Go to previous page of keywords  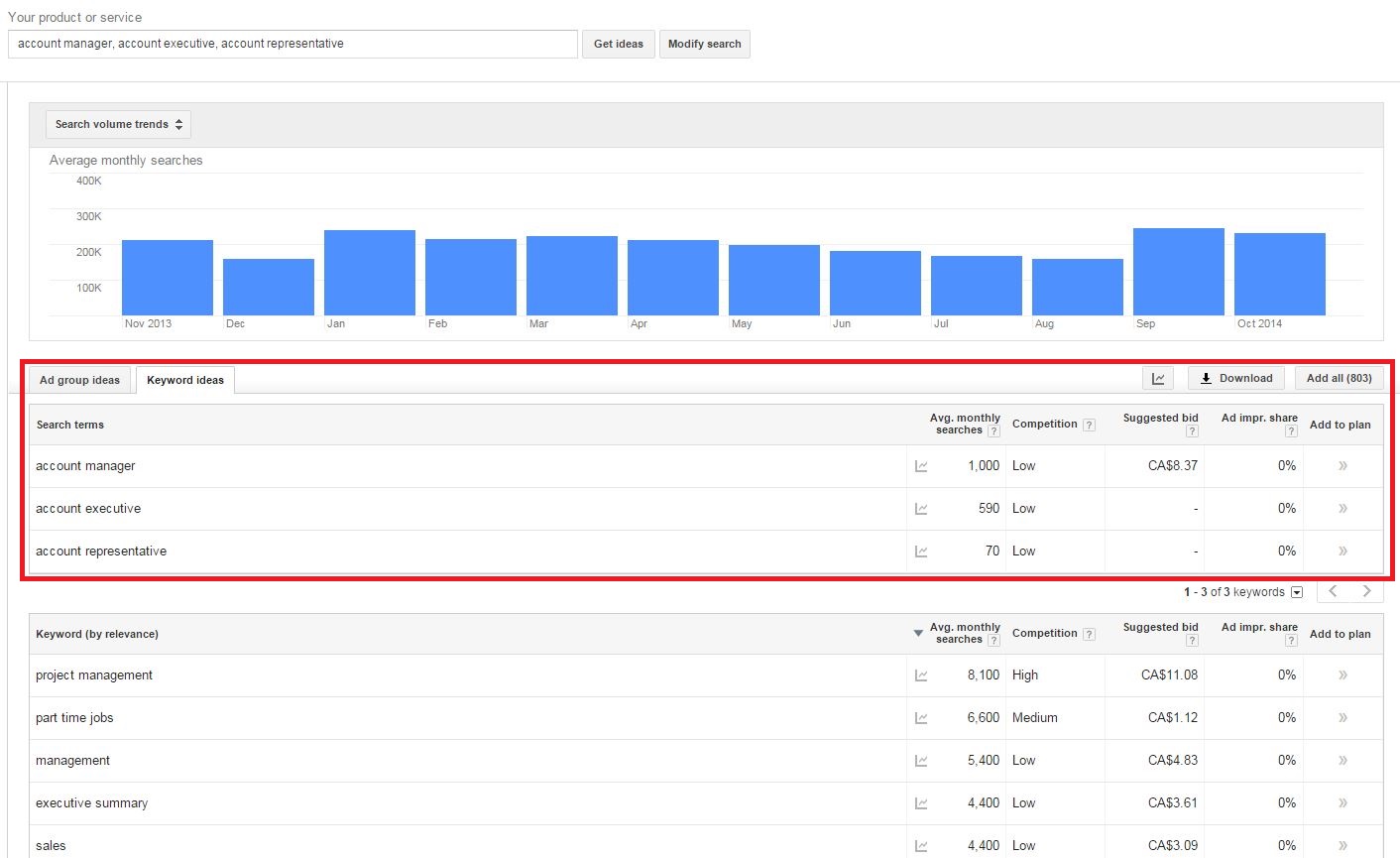tap(1334, 591)
